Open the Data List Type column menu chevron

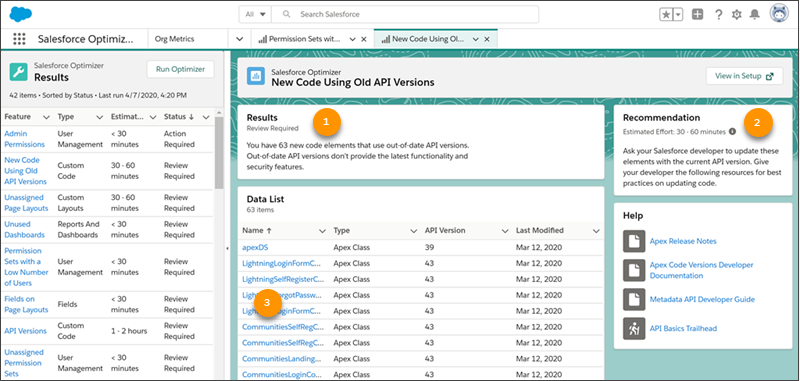[x=414, y=231]
